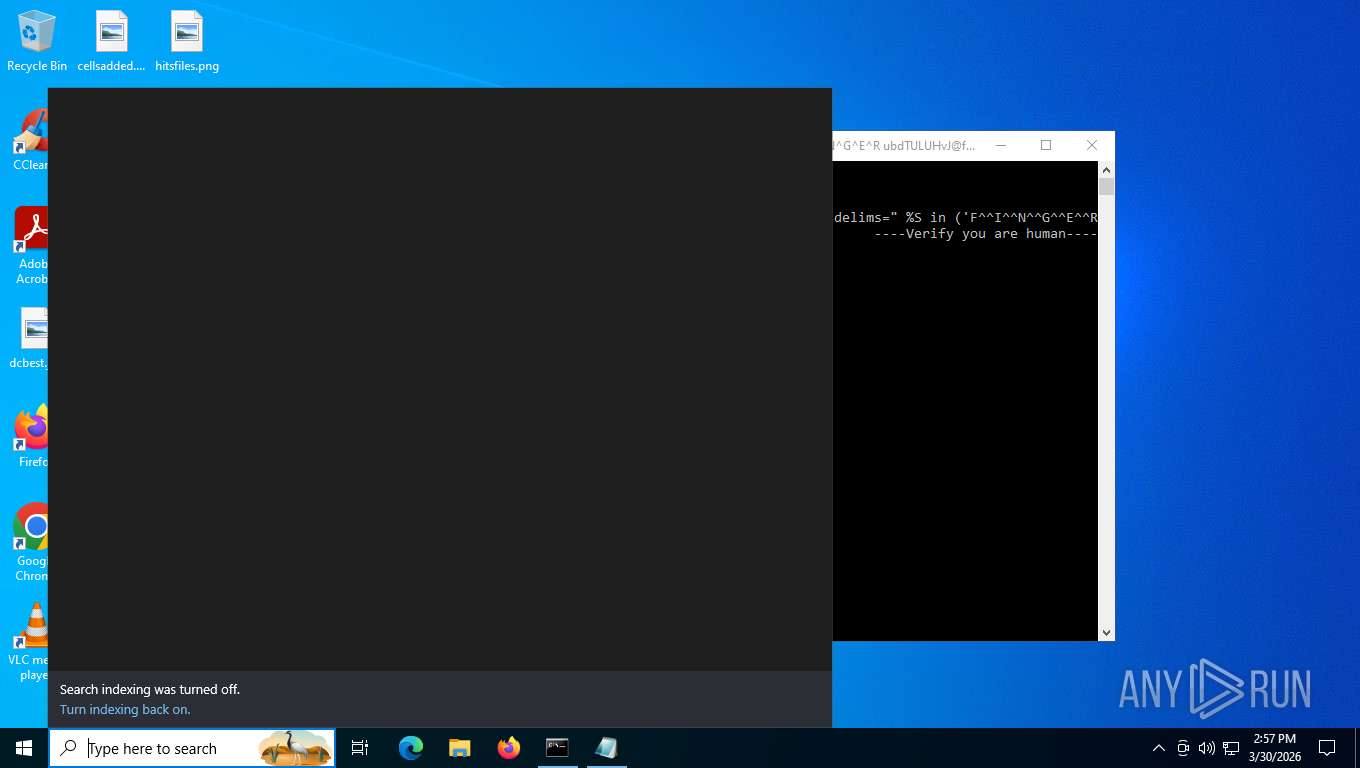Select the Firefox desktop shortcut
The height and width of the screenshot is (768, 1360).
[x=32, y=436]
